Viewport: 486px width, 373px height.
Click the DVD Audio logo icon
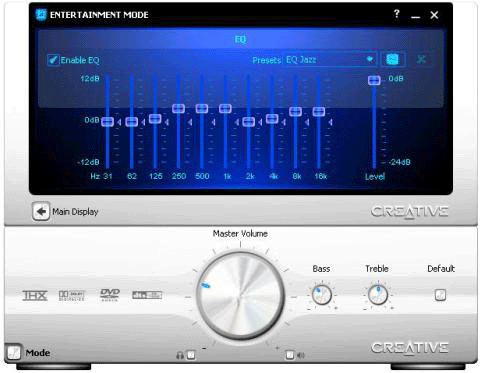point(110,295)
